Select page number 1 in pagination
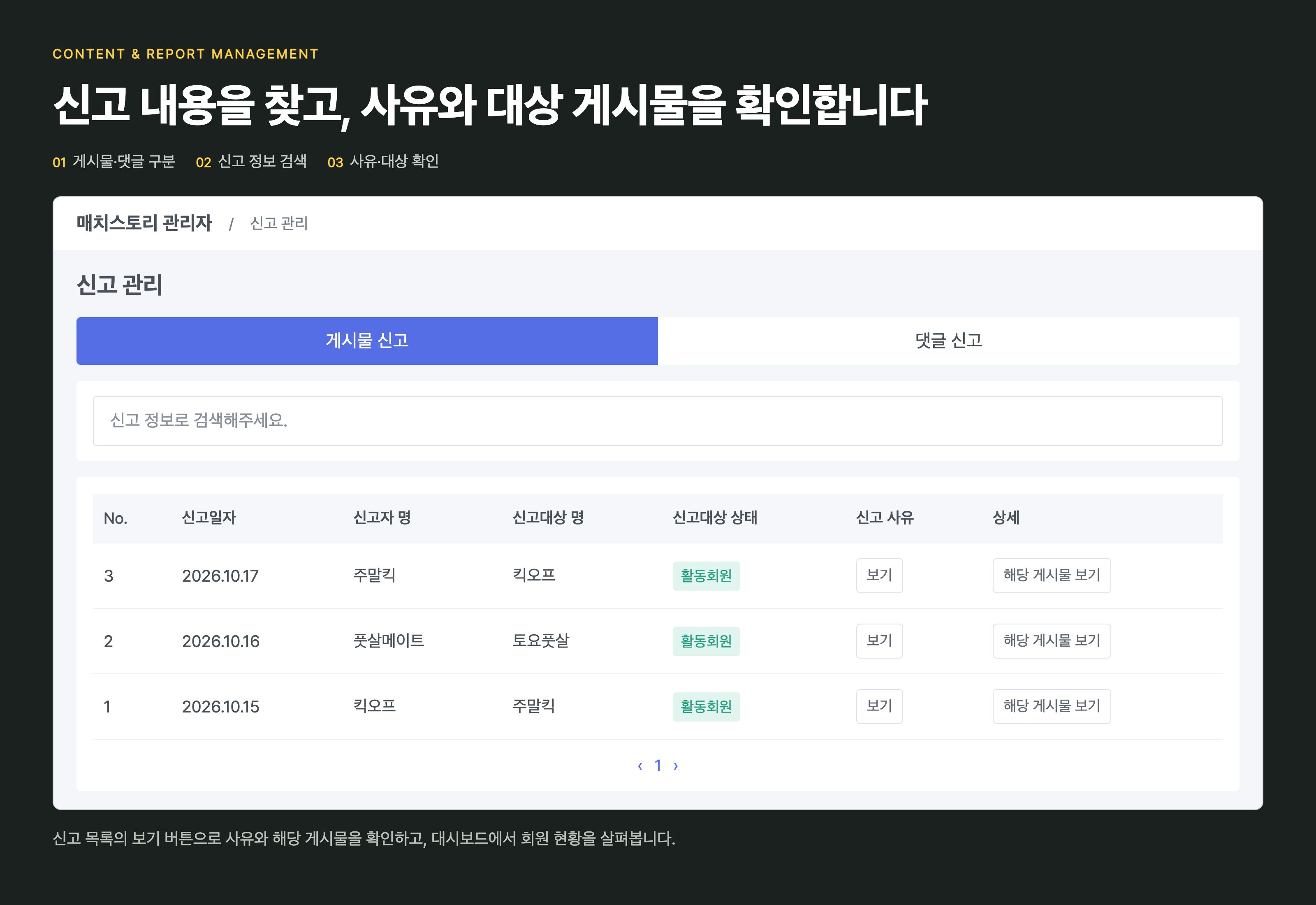 (658, 766)
